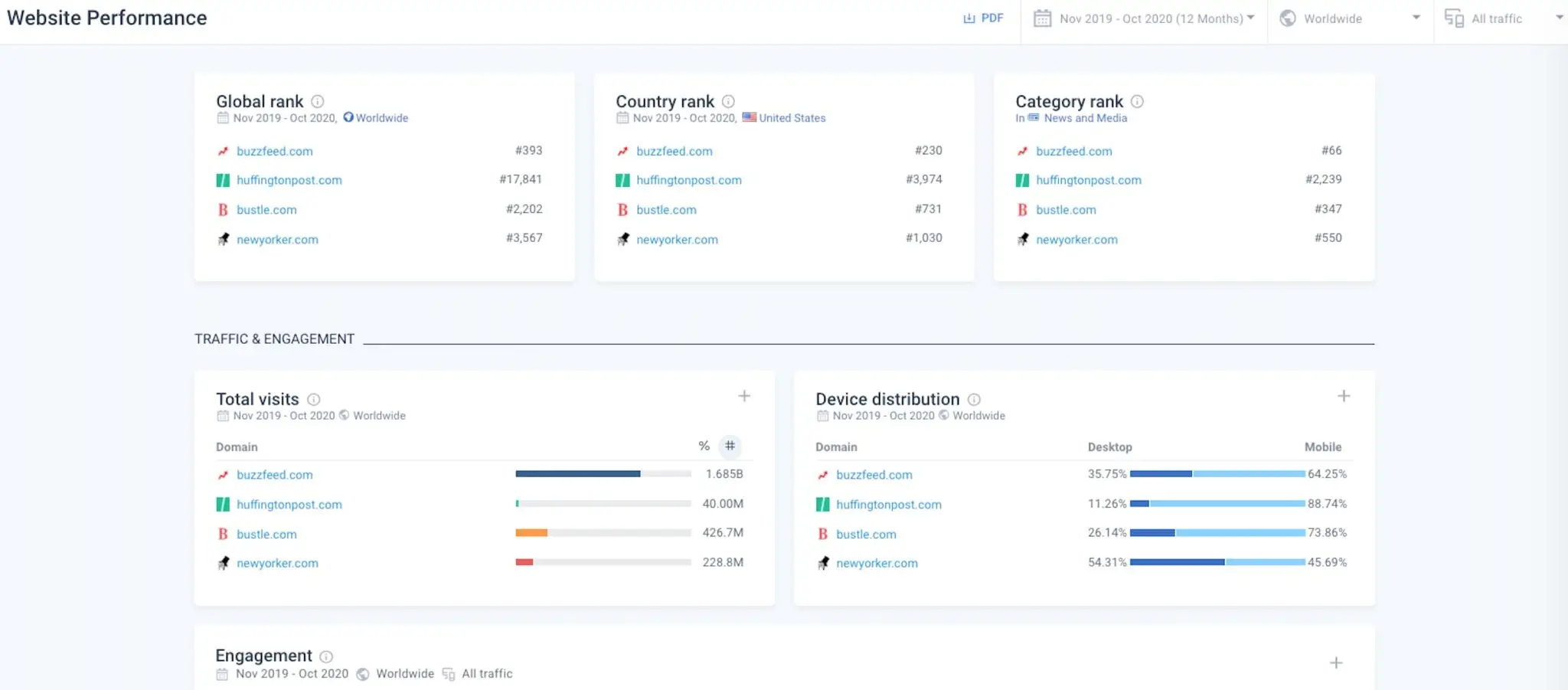
Task: Open the date range dropdown
Action: click(1251, 18)
